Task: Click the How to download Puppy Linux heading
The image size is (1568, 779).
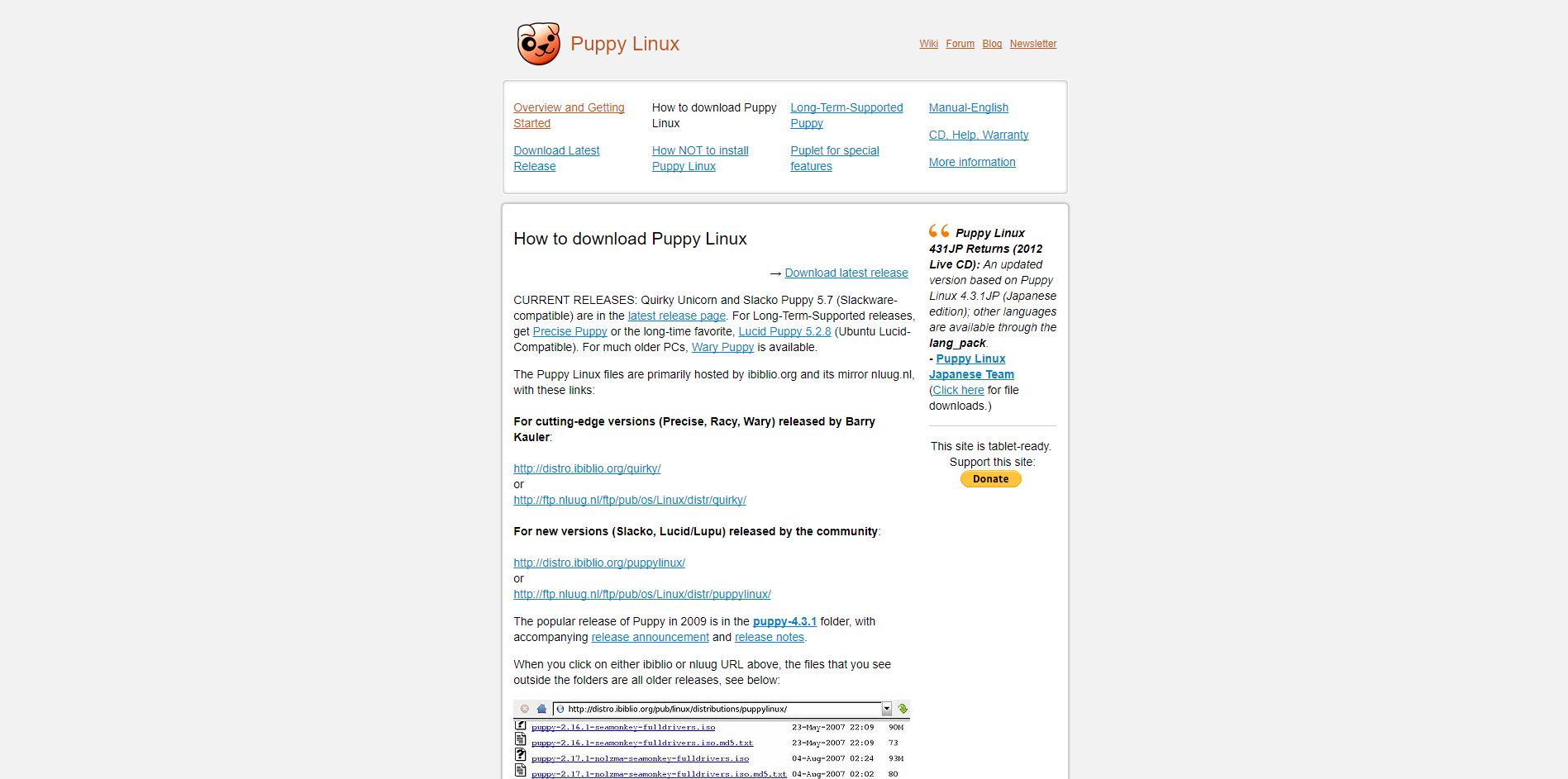Action: [630, 239]
